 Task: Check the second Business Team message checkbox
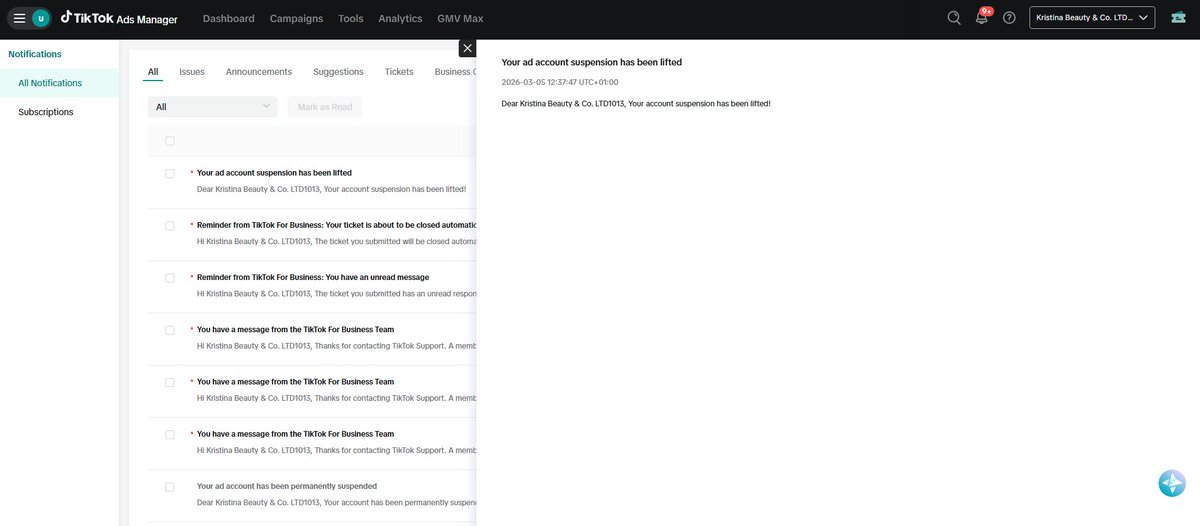coord(170,382)
